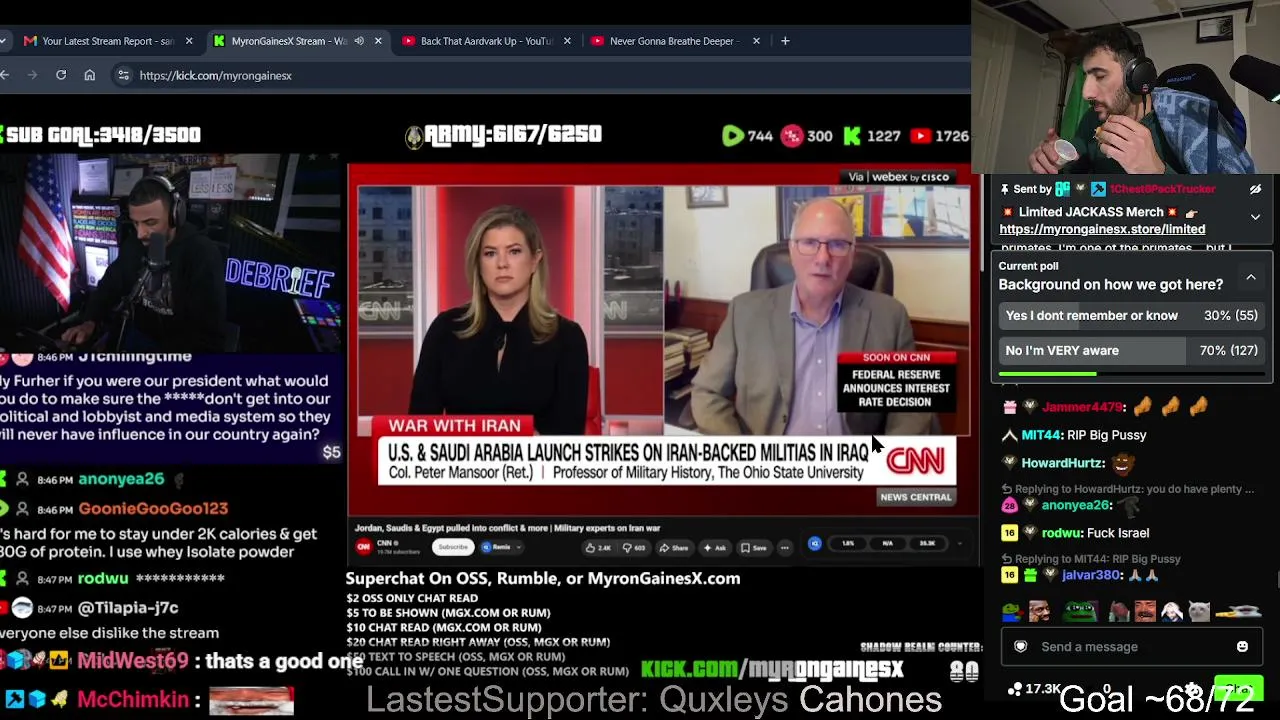Open the CNN channel avatar
This screenshot has height=720, width=1280.
coord(363,546)
